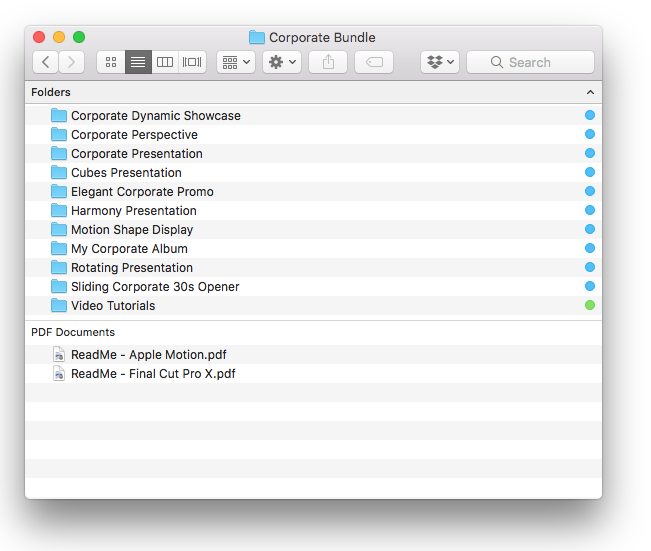Switch to icon view
Viewport: 651px width, 551px height.
tap(111, 62)
